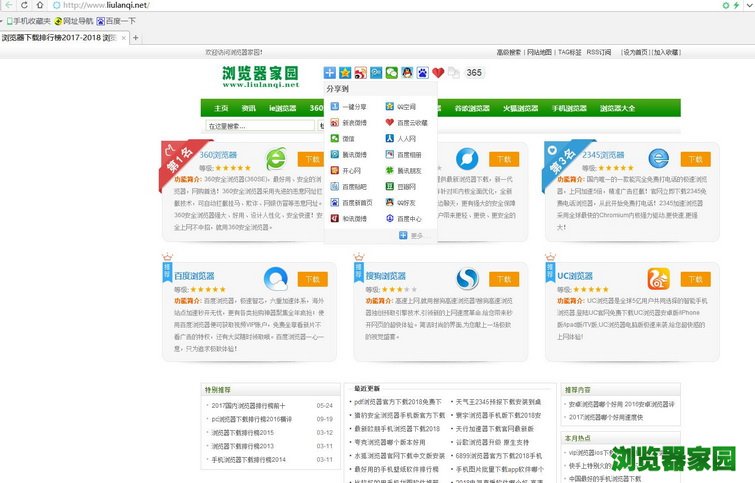Click the UC browser orange squirrel icon
The height and width of the screenshot is (483, 755).
[659, 278]
